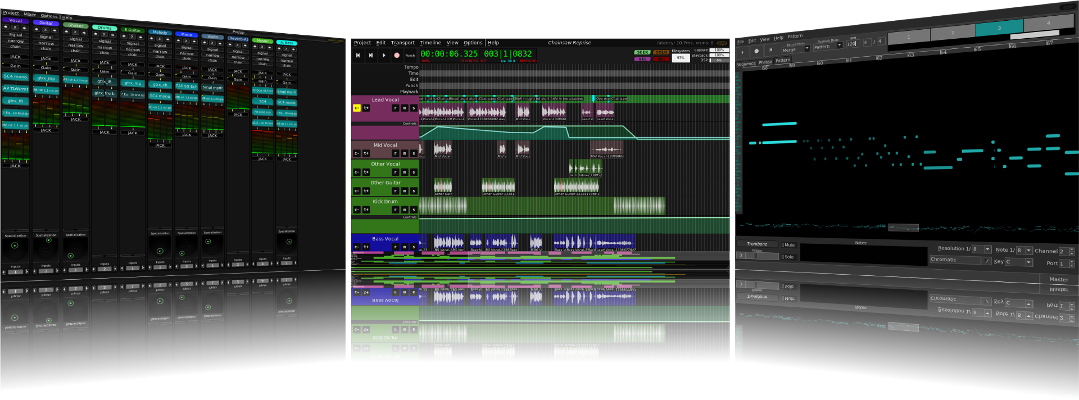Switch to the Phrase tab in sequencer
Image resolution: width=1079 pixels, height=400 pixels.
click(765, 62)
